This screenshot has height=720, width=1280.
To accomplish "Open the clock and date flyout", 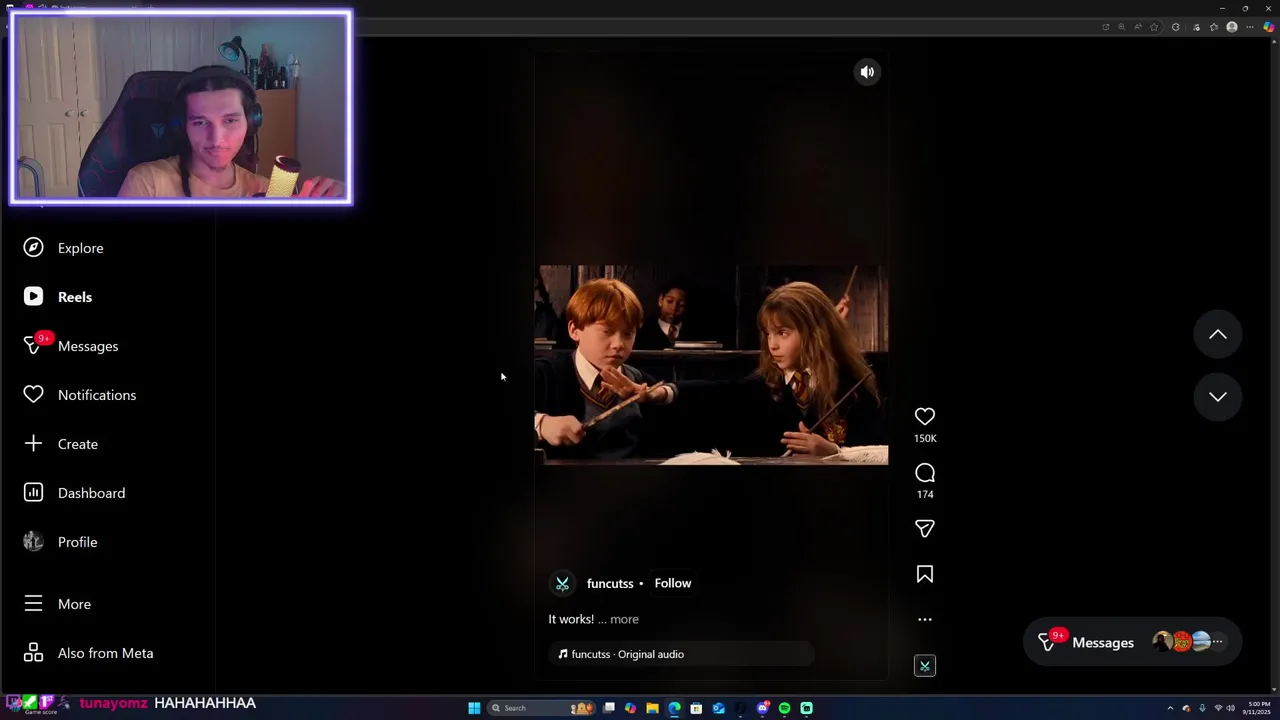I will pos(1258,708).
